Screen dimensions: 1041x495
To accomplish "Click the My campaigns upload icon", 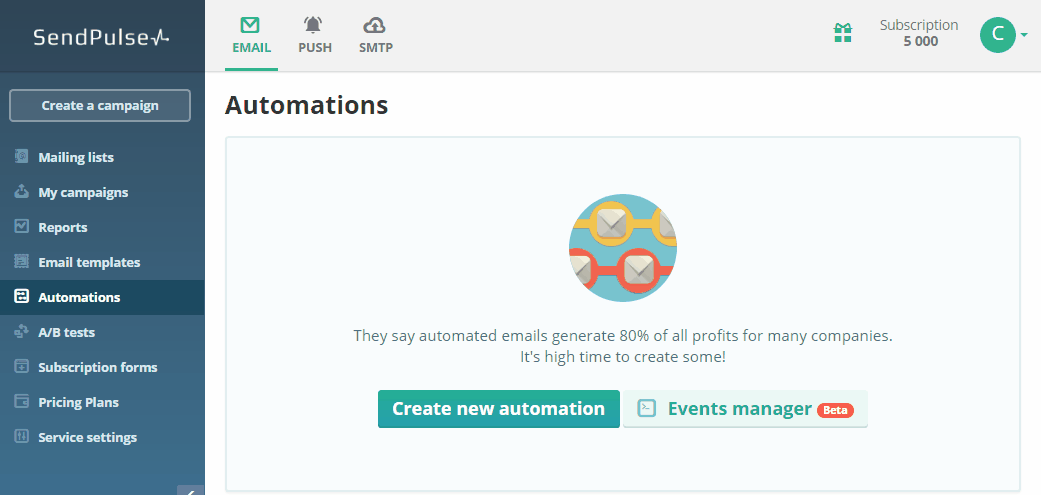I will tap(22, 192).
